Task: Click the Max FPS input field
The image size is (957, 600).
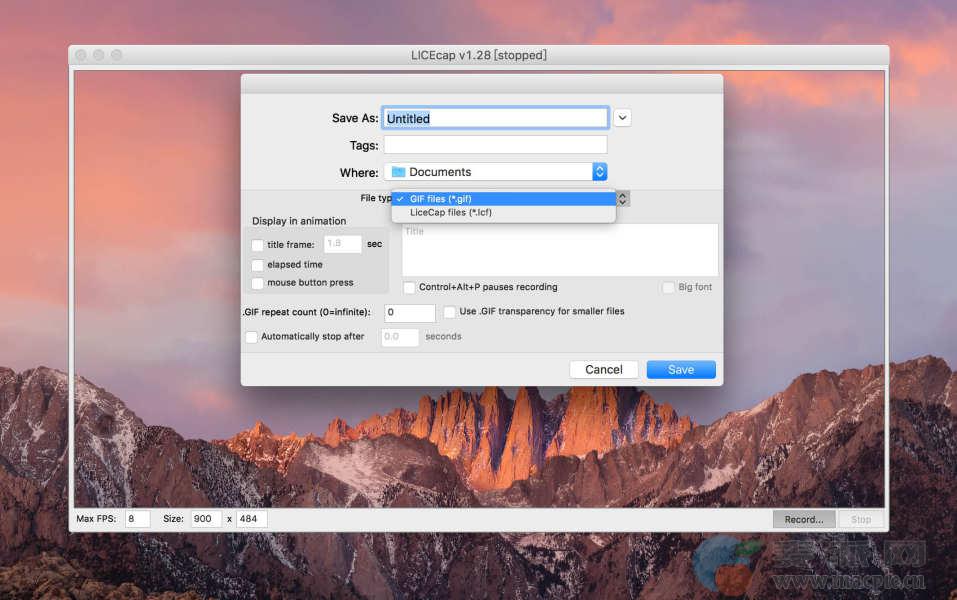Action: coord(137,519)
